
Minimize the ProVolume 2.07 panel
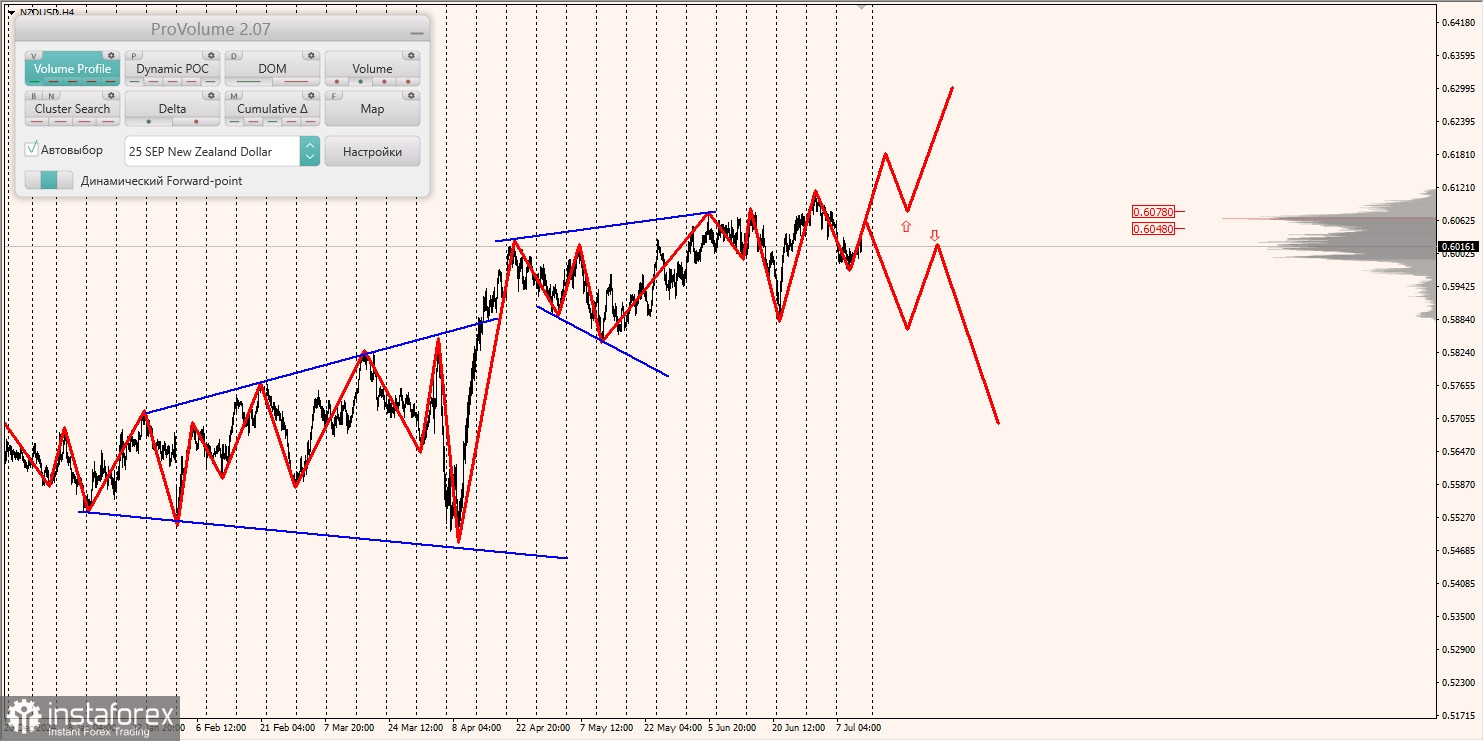[417, 33]
